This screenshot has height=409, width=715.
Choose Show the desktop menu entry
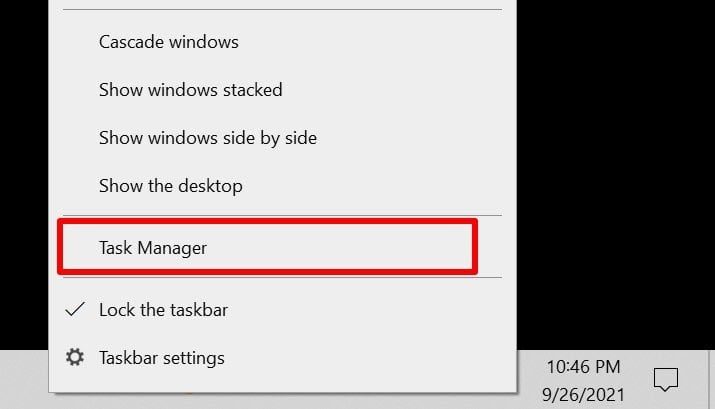tap(170, 186)
